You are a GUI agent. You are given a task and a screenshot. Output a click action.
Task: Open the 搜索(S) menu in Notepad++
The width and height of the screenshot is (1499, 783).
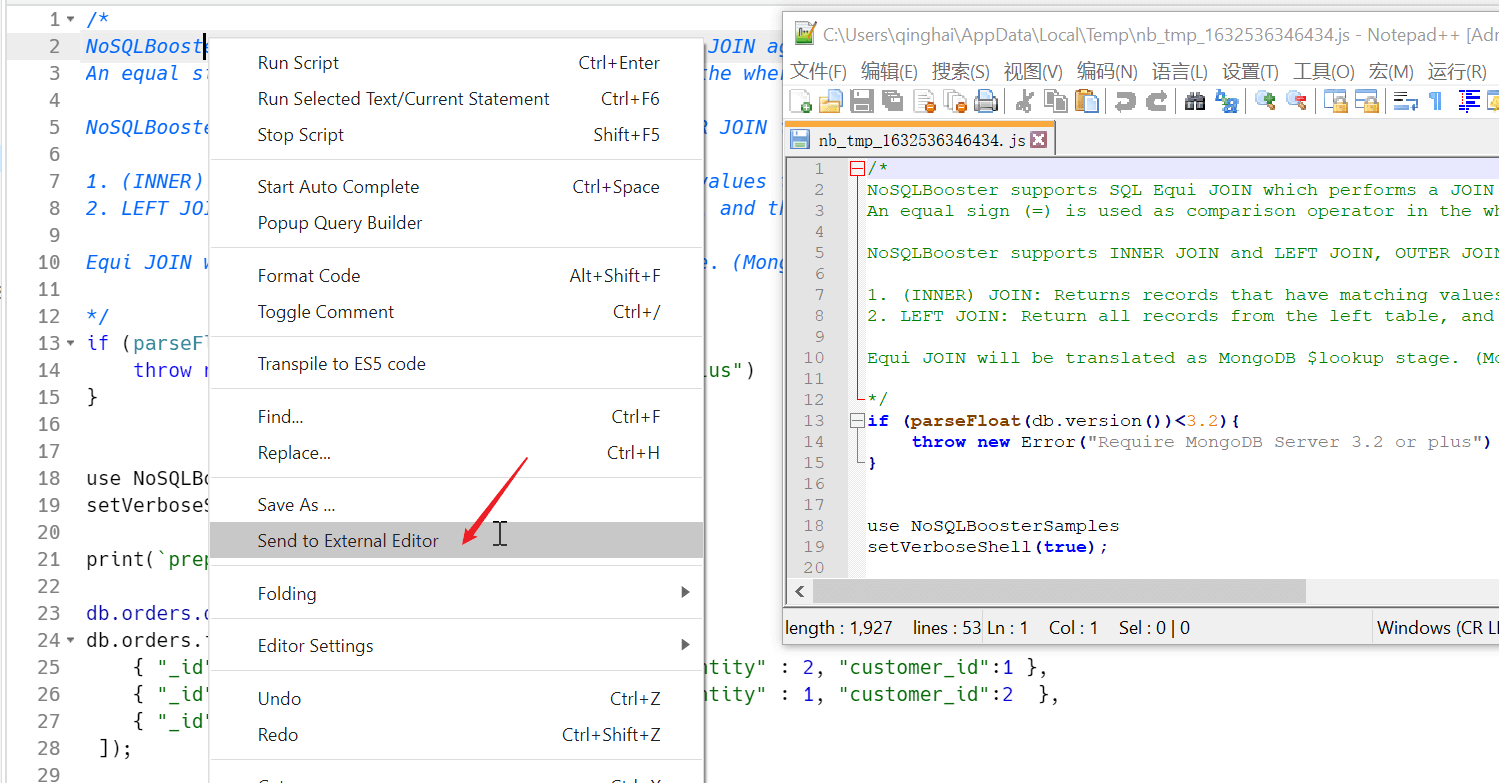(x=960, y=71)
